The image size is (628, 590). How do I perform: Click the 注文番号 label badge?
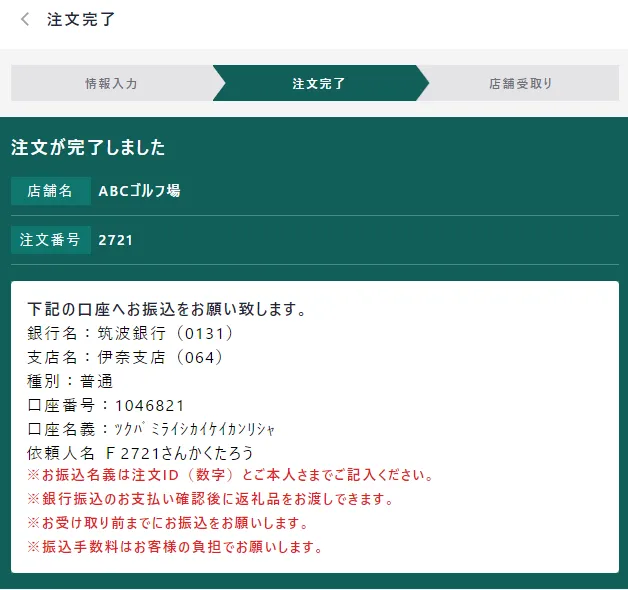click(x=51, y=240)
